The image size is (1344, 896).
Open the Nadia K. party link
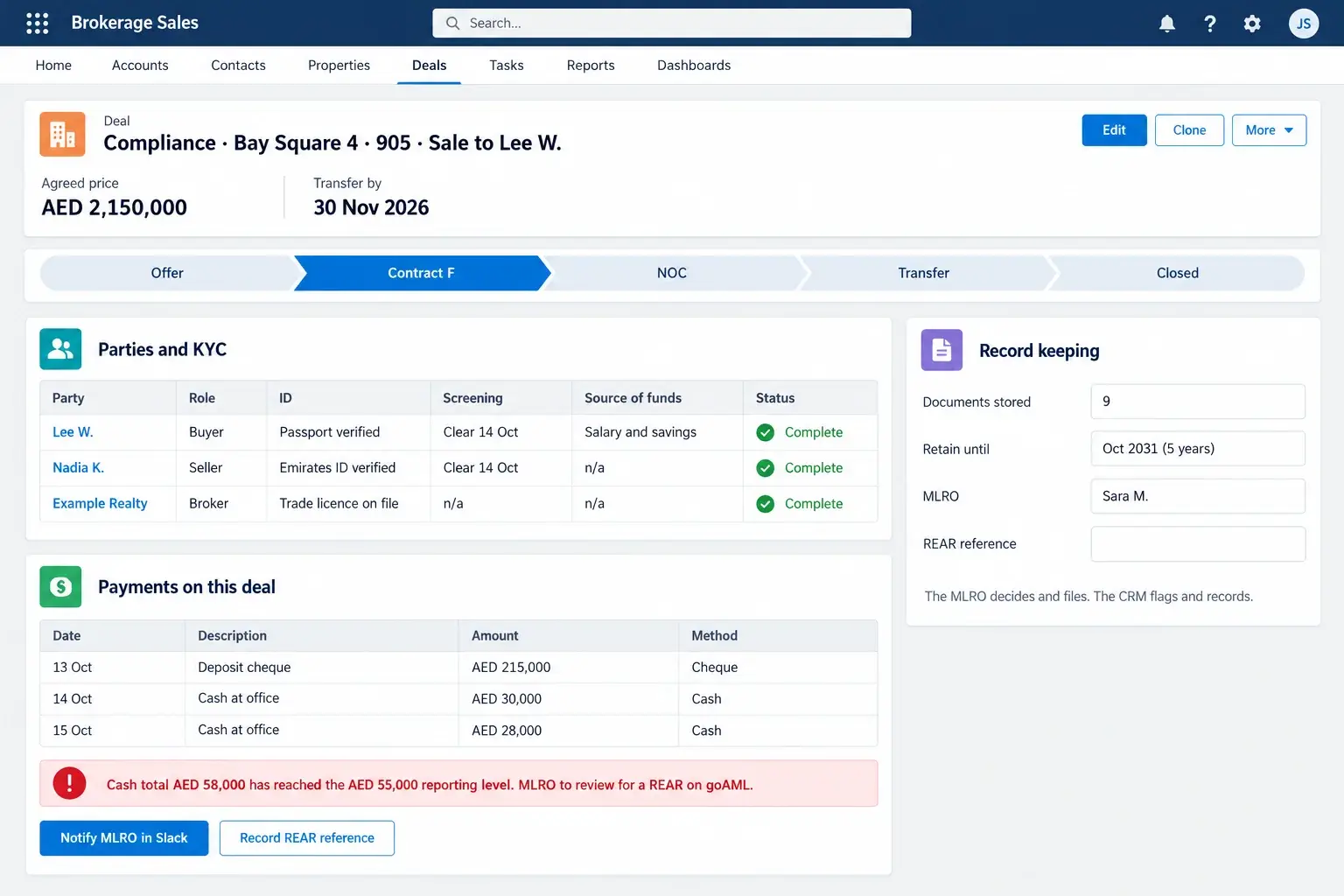(x=78, y=468)
